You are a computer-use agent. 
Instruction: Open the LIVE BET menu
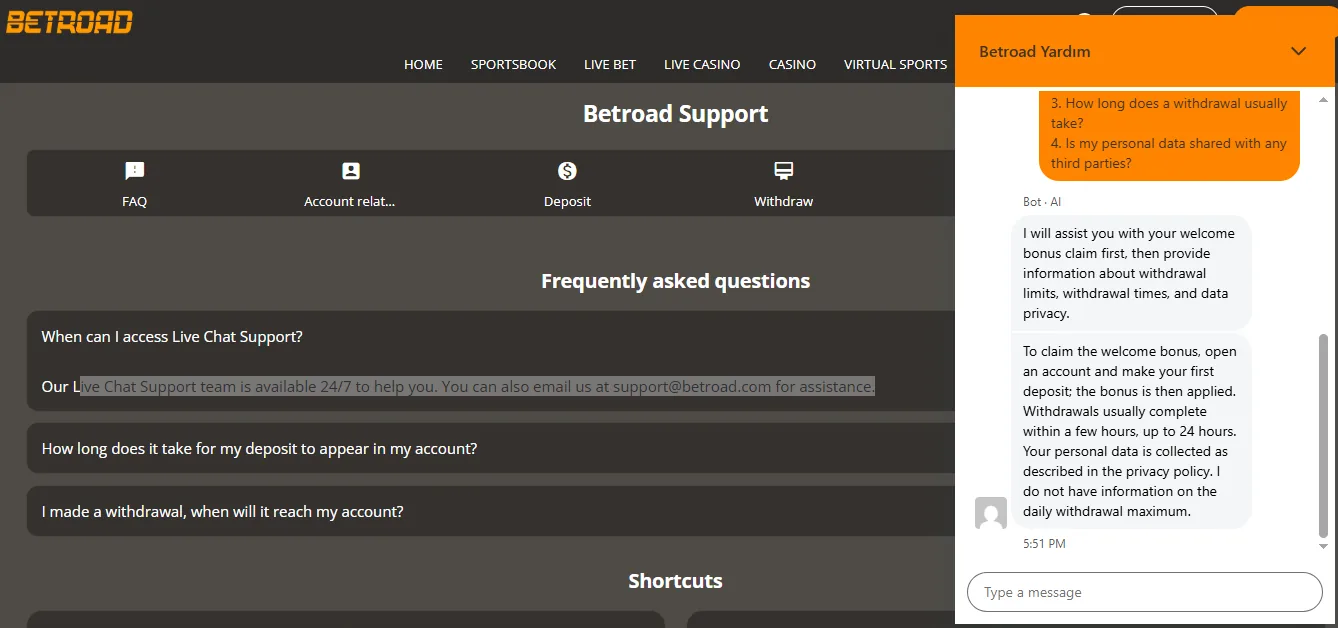click(610, 64)
